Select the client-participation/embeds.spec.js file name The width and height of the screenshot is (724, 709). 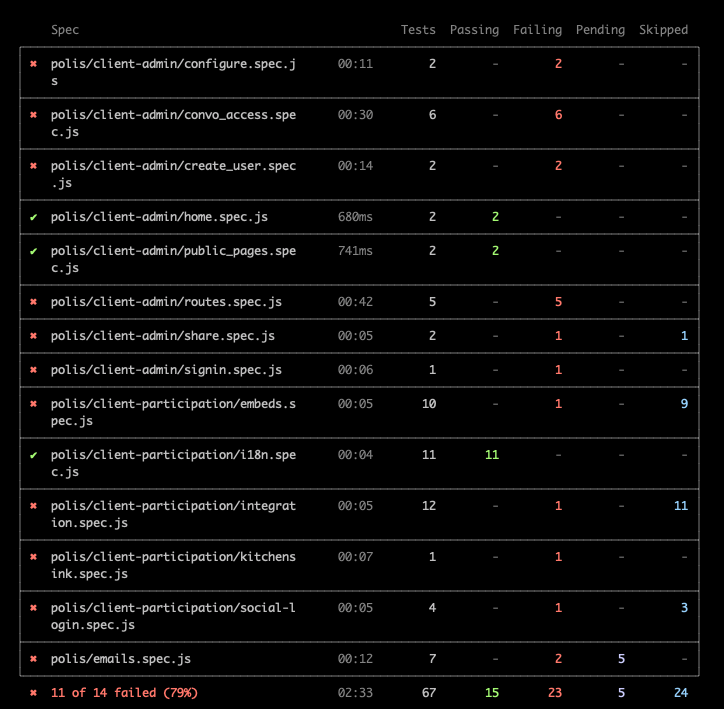[174, 412]
